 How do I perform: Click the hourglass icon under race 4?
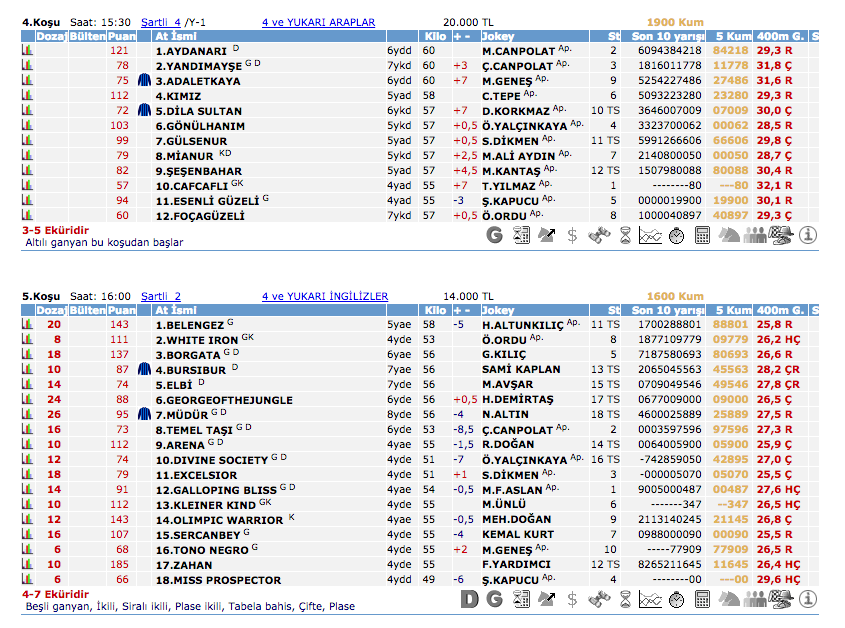click(624, 235)
